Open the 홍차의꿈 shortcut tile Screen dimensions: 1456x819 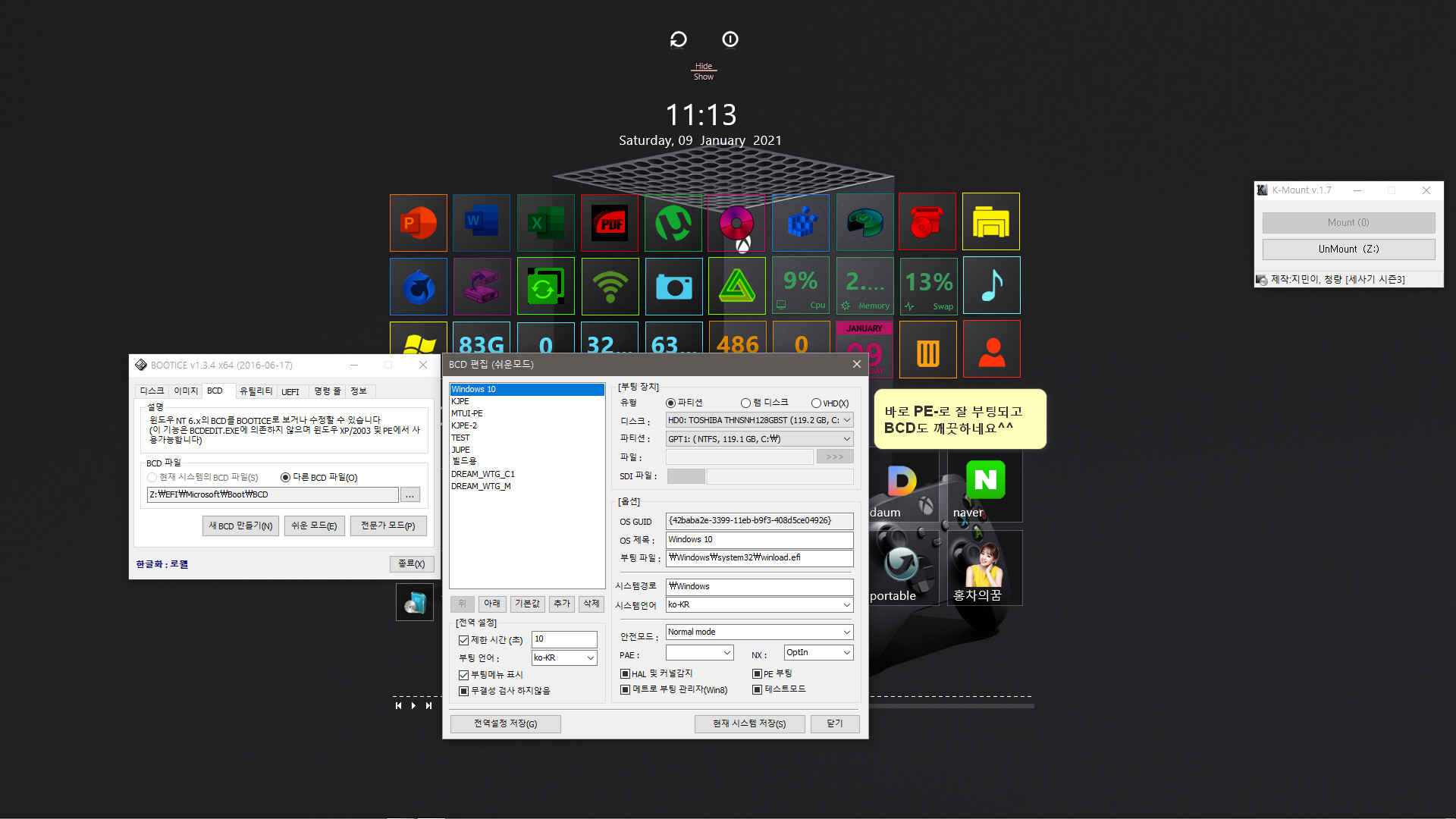[985, 569]
